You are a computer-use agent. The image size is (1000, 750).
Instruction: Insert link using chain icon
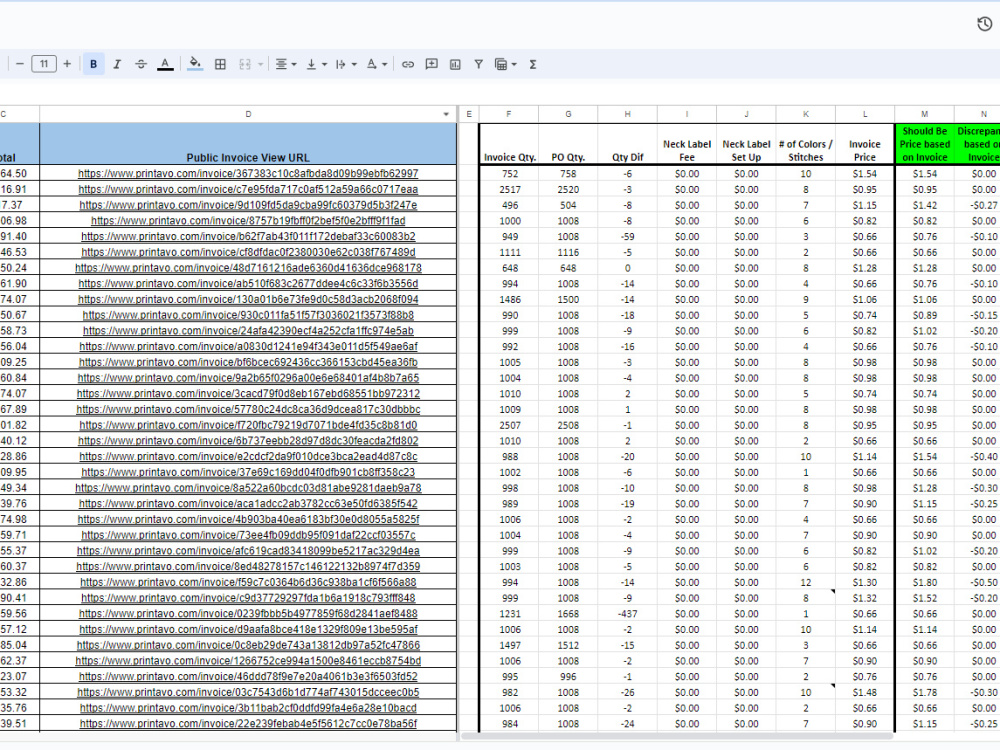[x=408, y=64]
